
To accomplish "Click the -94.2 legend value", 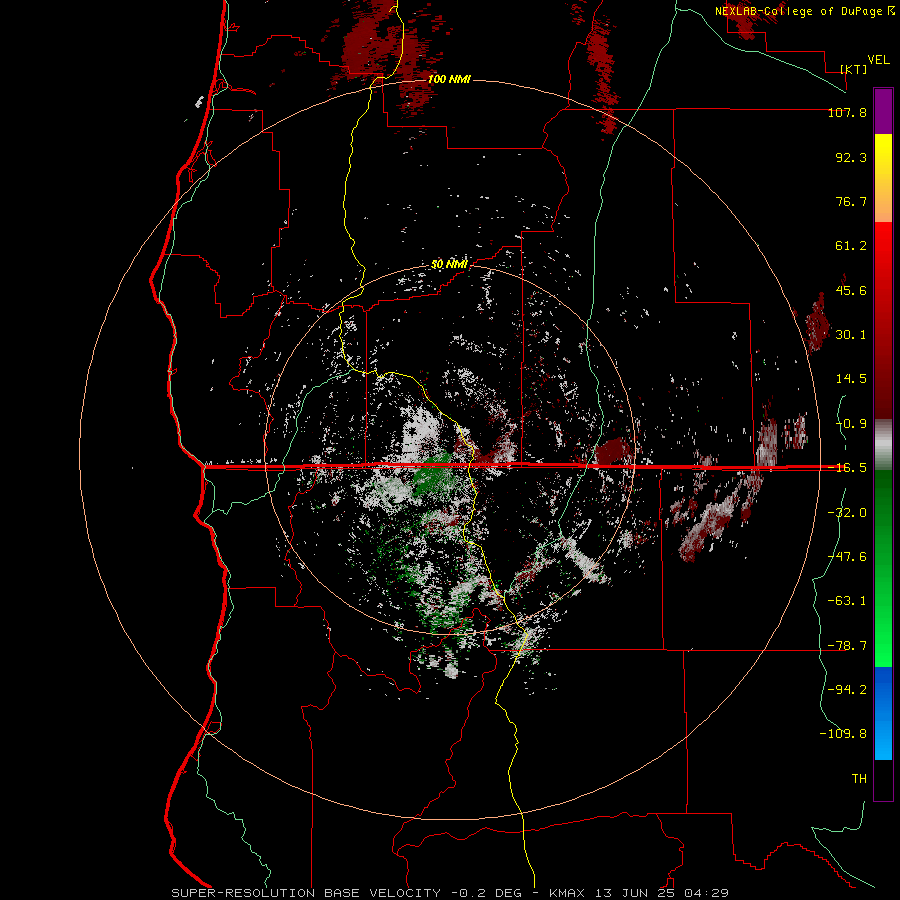I will coord(847,689).
